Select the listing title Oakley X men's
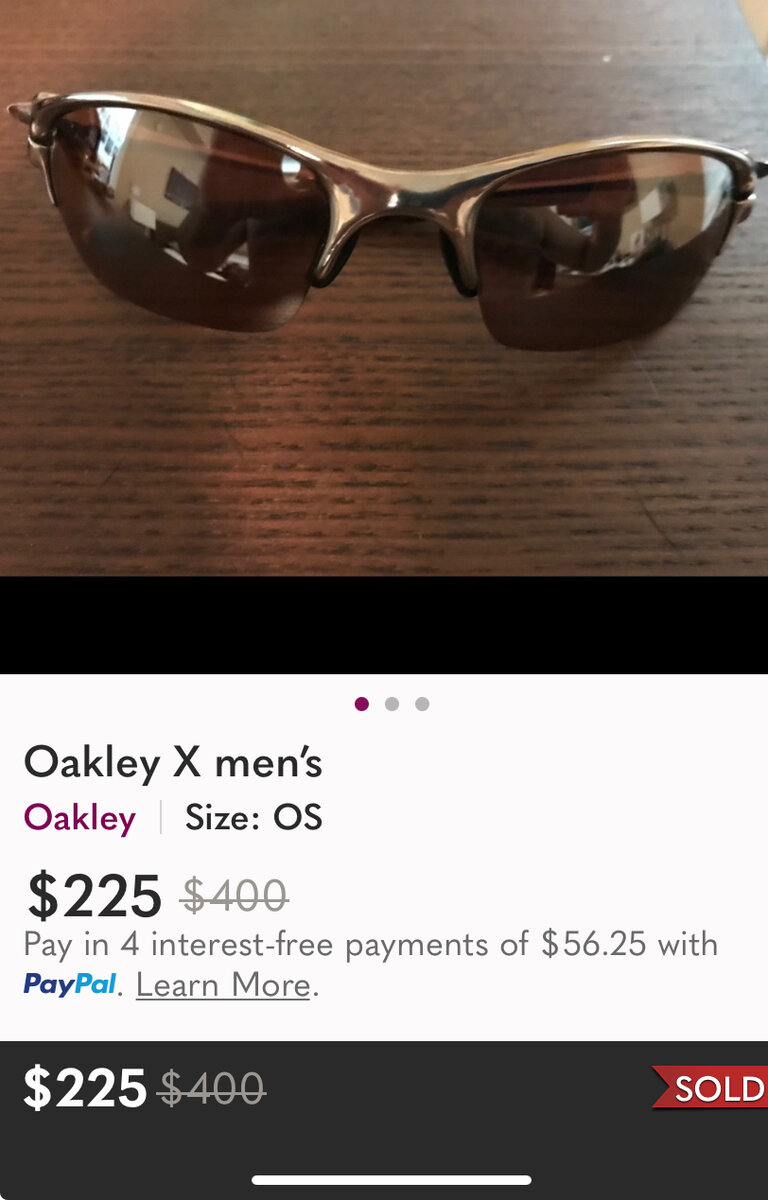 click(173, 763)
